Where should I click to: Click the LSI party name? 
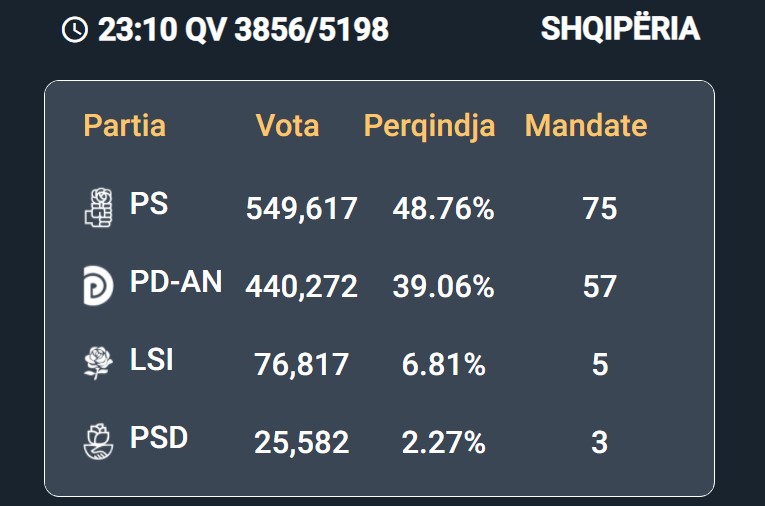(x=152, y=359)
